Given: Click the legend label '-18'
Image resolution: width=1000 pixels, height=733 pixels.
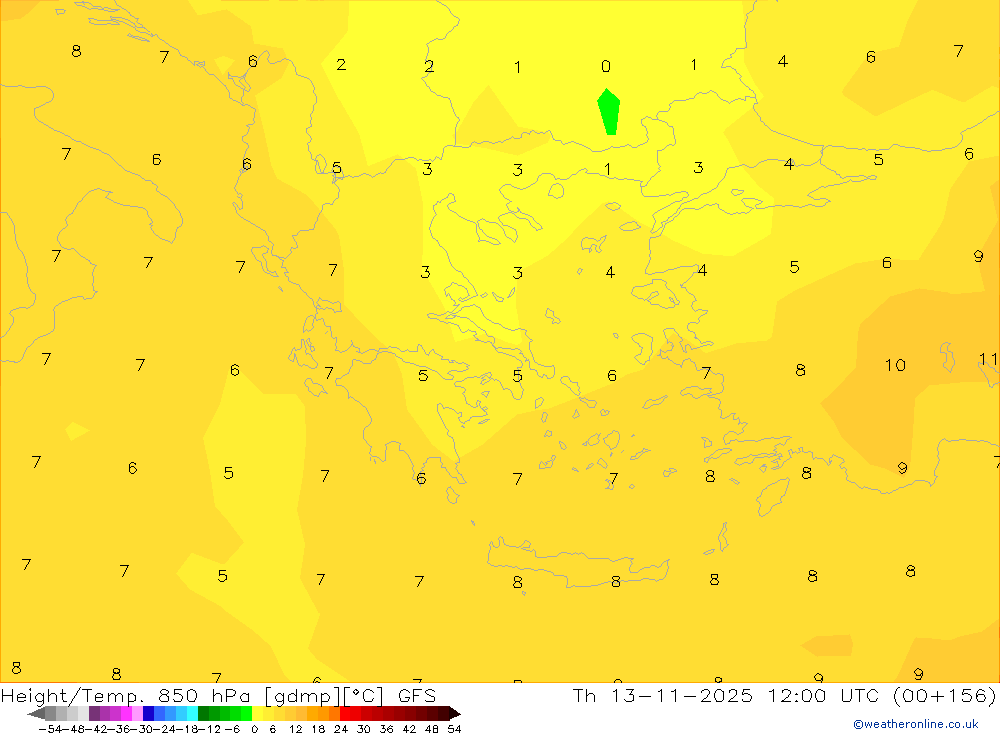Looking at the screenshot, I should [x=189, y=729].
